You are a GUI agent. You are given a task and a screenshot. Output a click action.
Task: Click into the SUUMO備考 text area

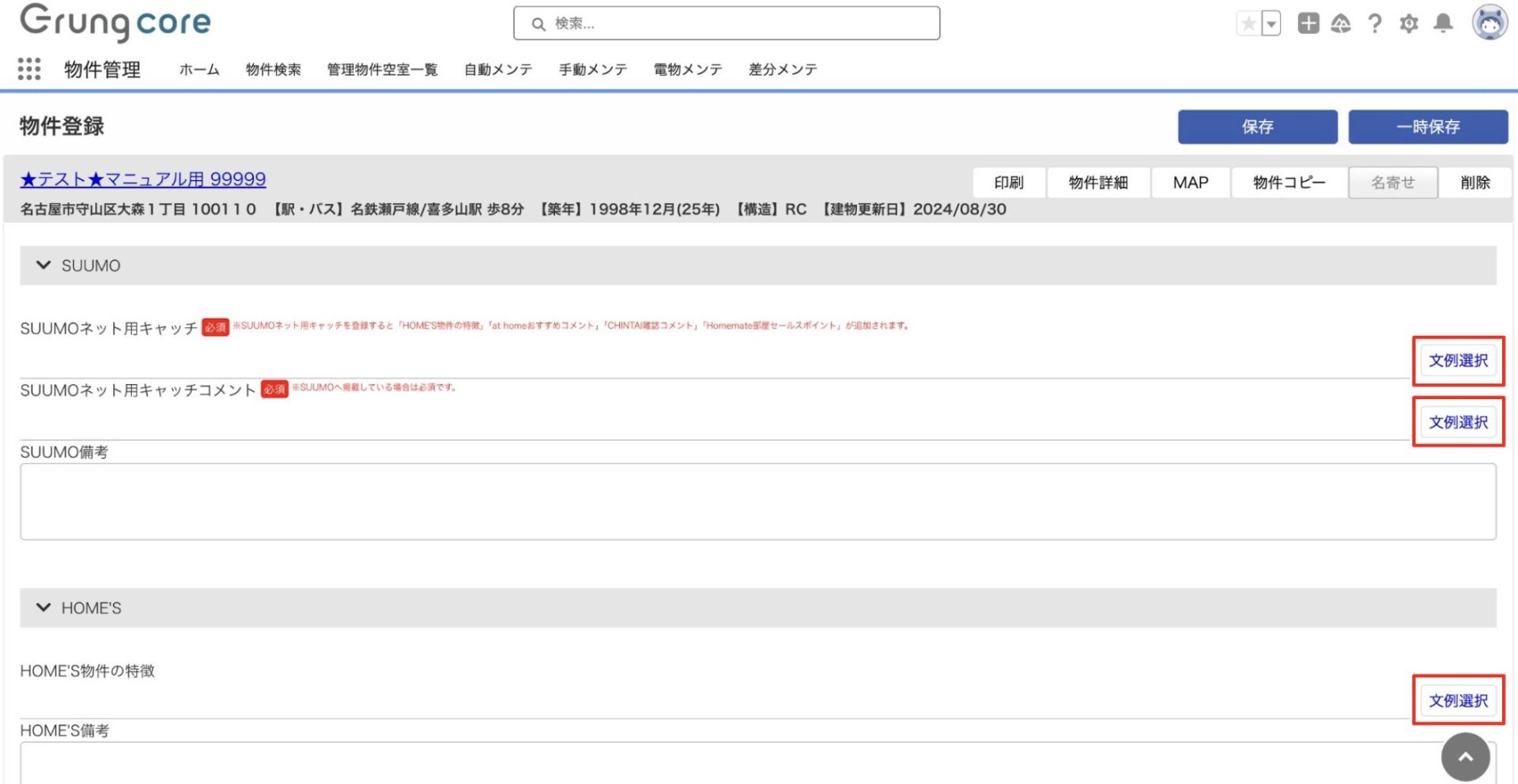(757, 502)
